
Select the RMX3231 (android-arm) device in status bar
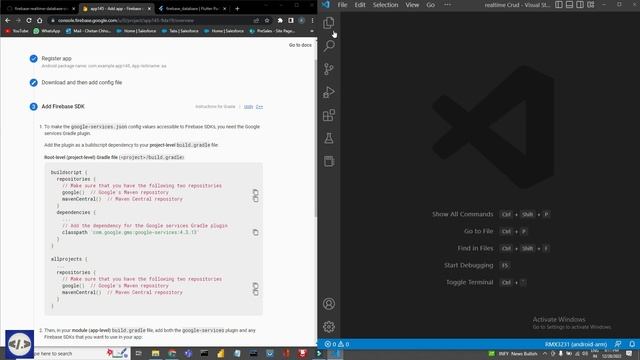point(576,344)
